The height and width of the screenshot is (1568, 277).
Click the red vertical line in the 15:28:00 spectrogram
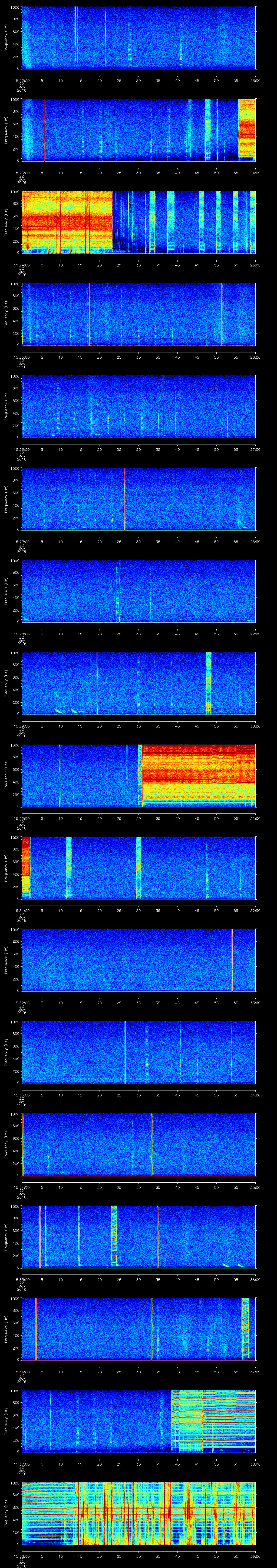pos(120,590)
